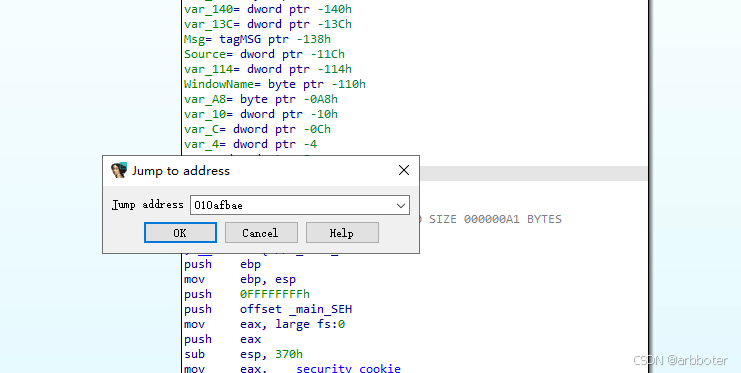Click the Msg= tagMSG ptr line
The image size is (741, 373).
(257, 39)
